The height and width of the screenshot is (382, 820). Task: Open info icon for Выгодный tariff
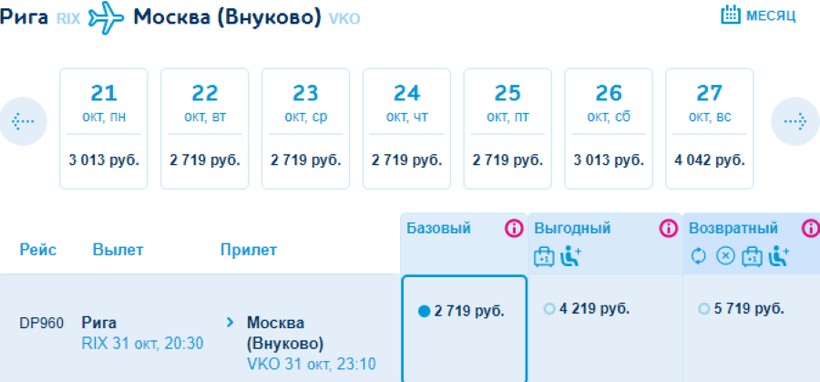(668, 228)
